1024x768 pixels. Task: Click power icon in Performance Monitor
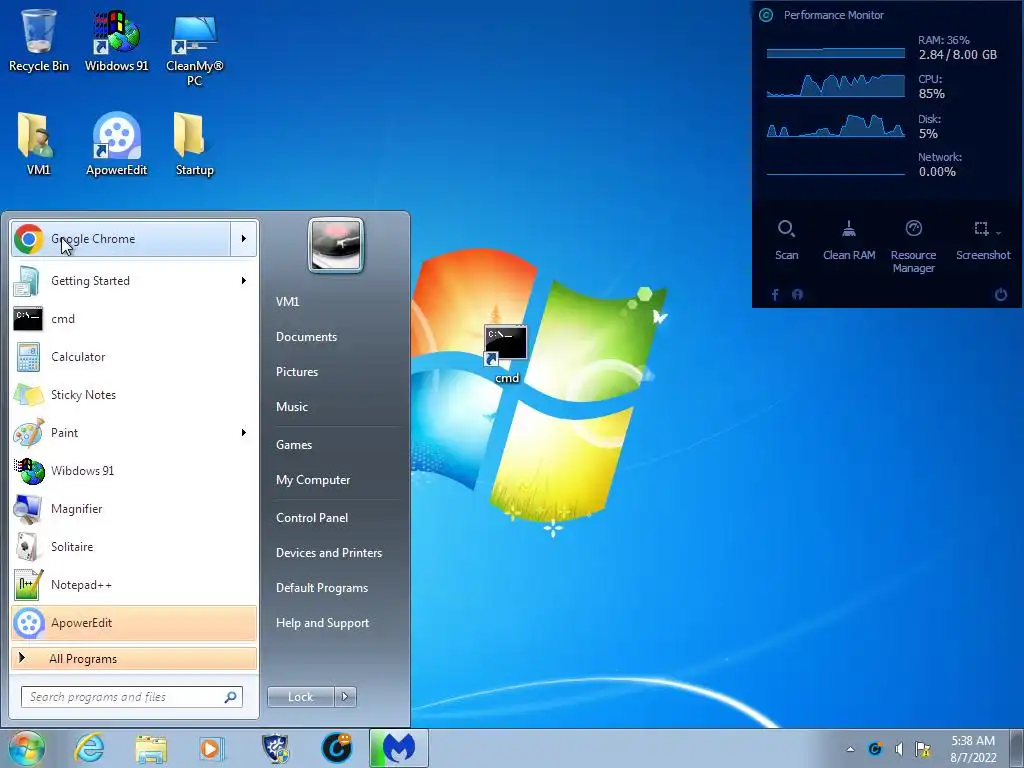1000,295
